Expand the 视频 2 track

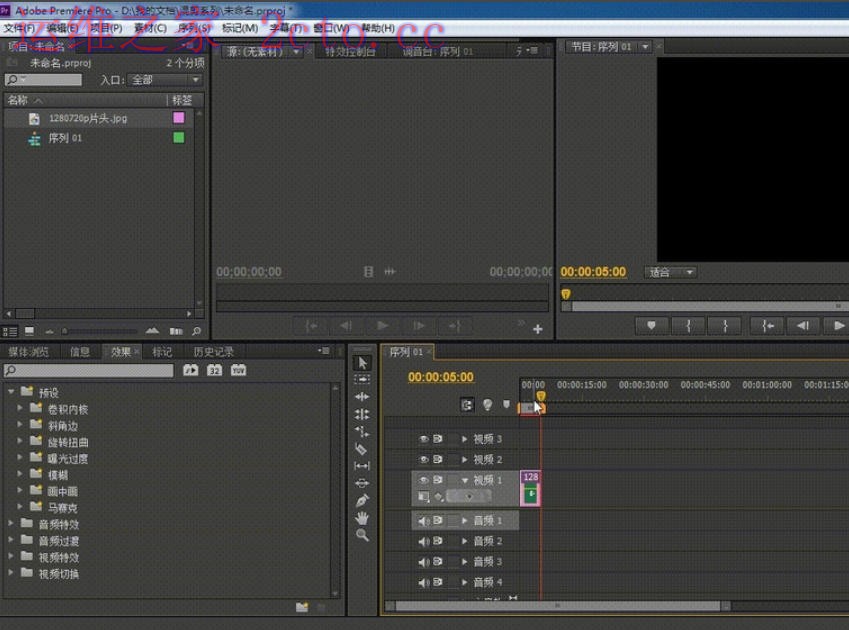pos(464,460)
